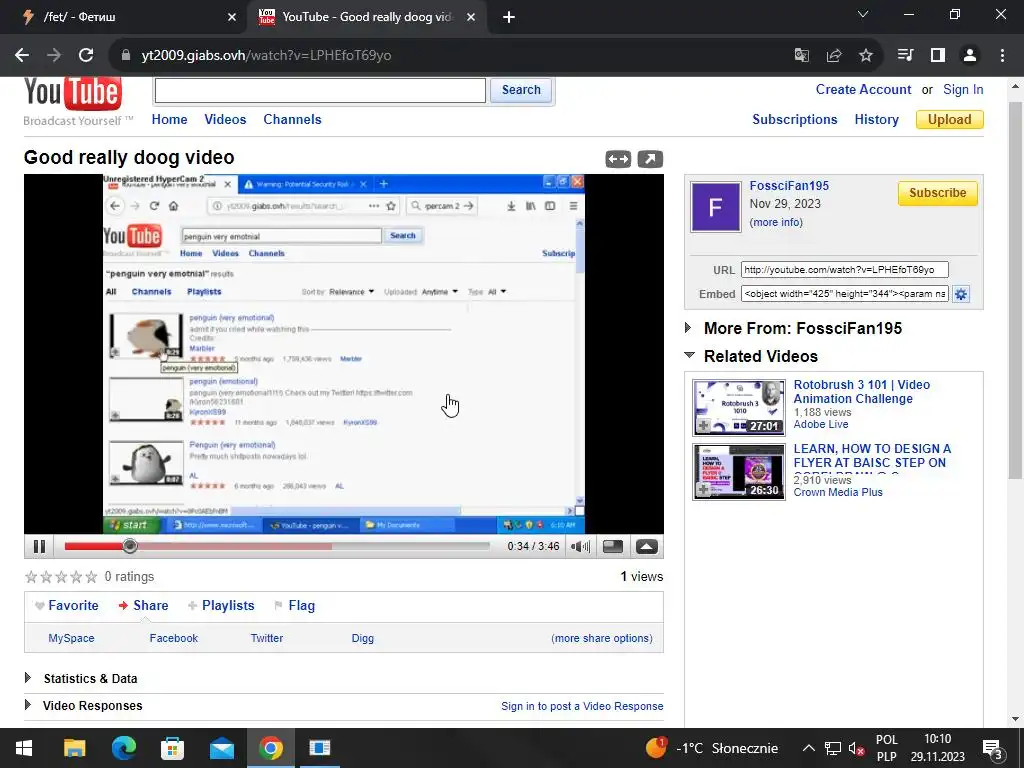Screen dimensions: 1024x768
Task: Show hidden system tray icons
Action: click(808, 748)
